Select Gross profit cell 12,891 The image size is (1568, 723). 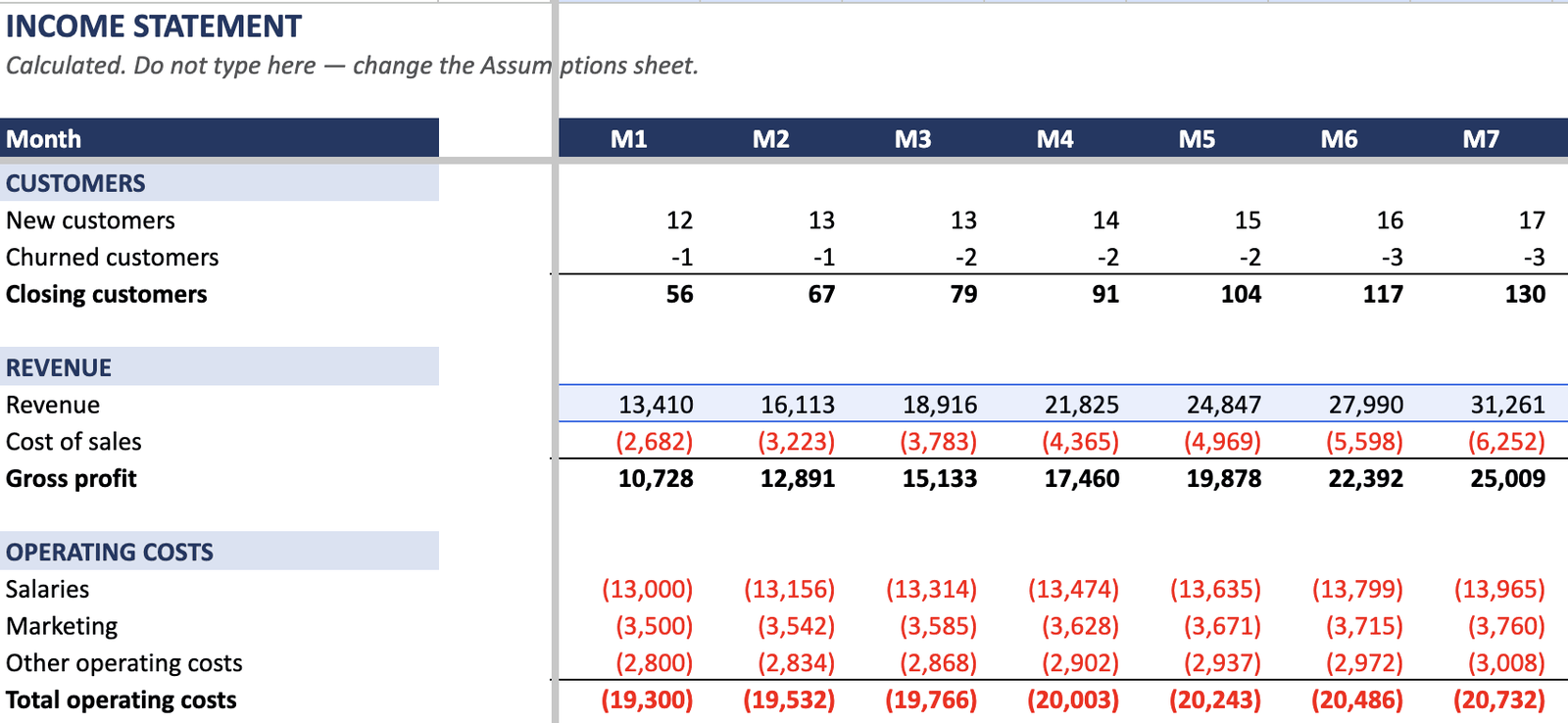pyautogui.click(x=798, y=478)
